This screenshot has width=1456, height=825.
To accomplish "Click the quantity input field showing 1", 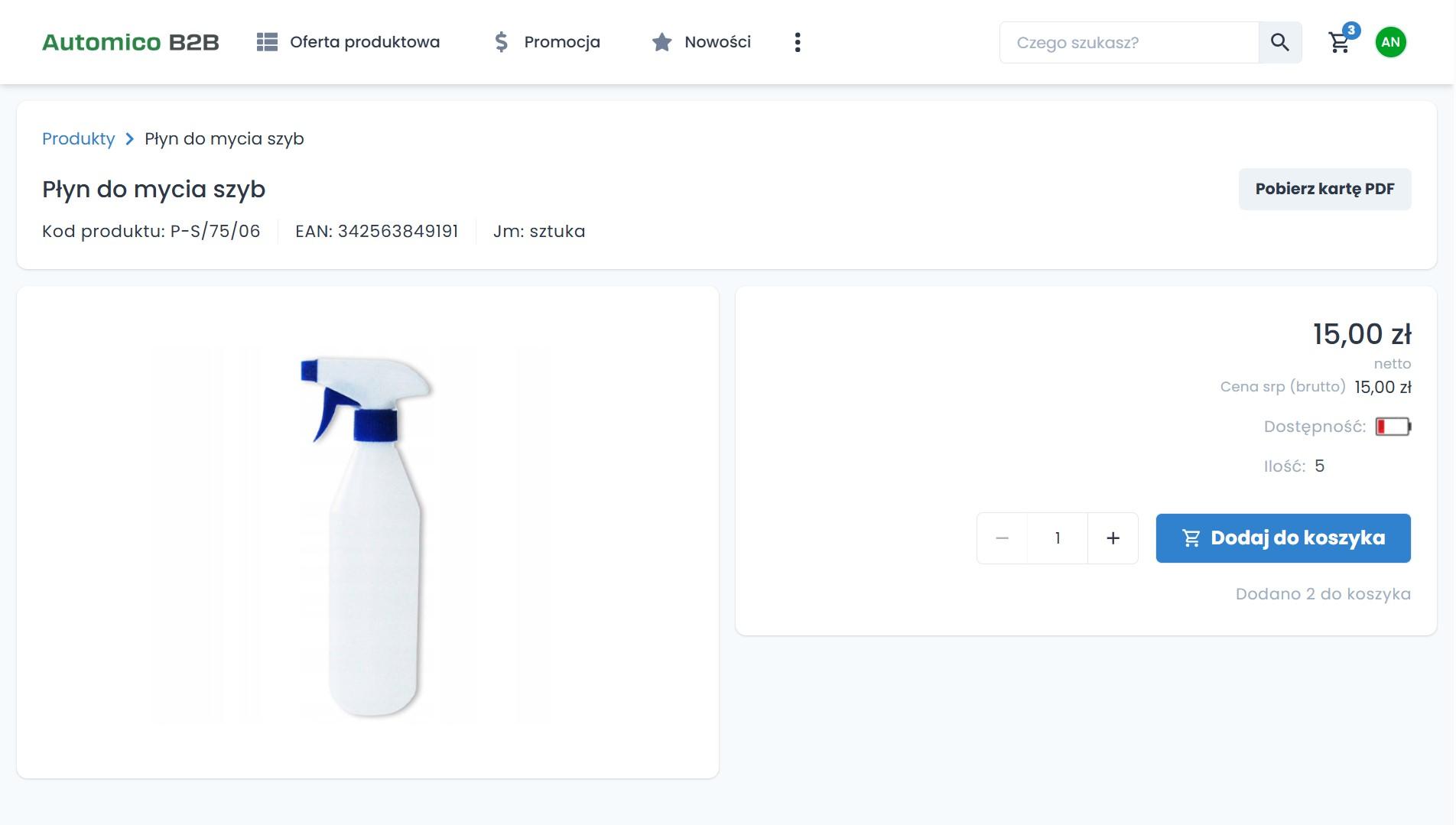I will [1058, 538].
